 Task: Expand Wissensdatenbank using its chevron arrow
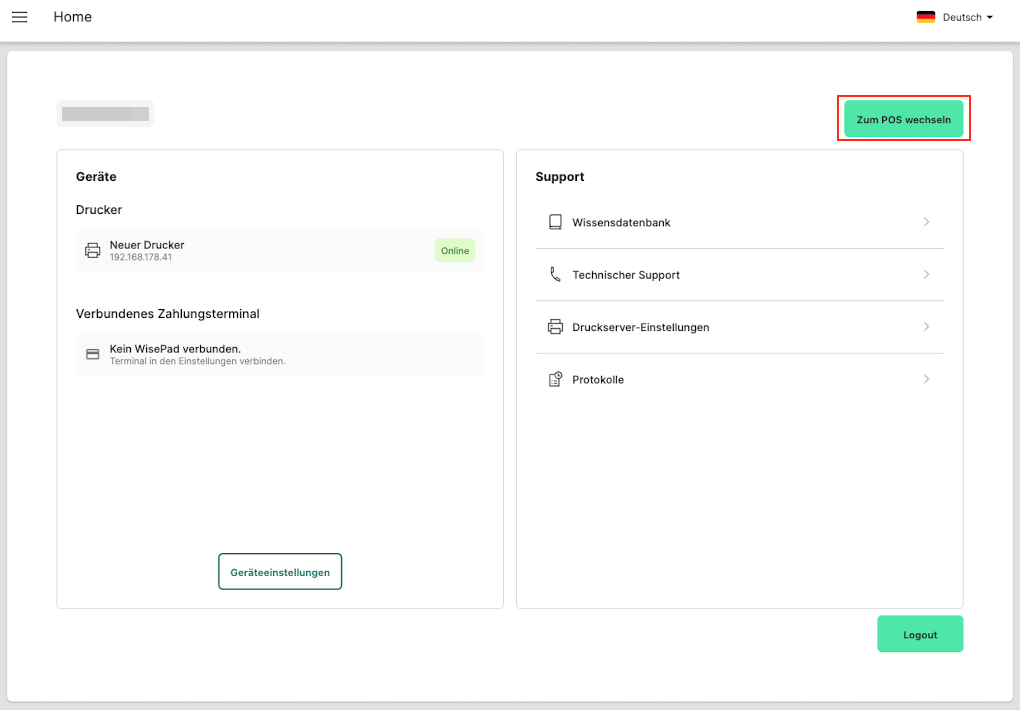coord(926,222)
